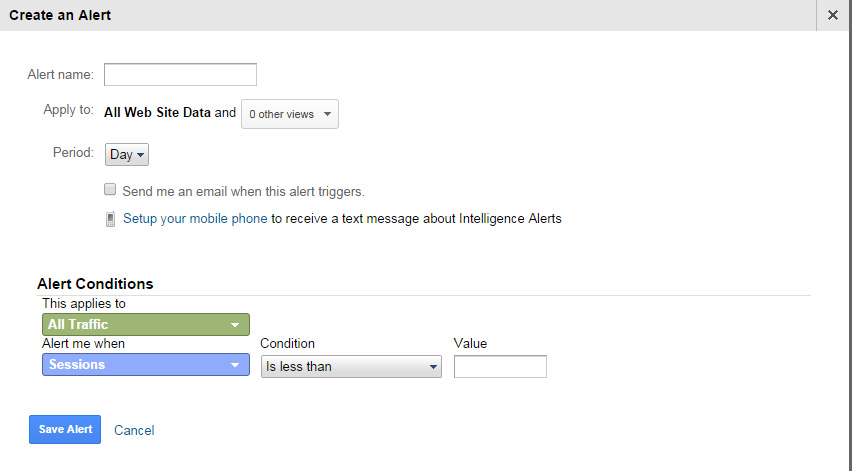852x471 pixels.
Task: Open the blue Sessions metric dropdown
Action: click(145, 366)
